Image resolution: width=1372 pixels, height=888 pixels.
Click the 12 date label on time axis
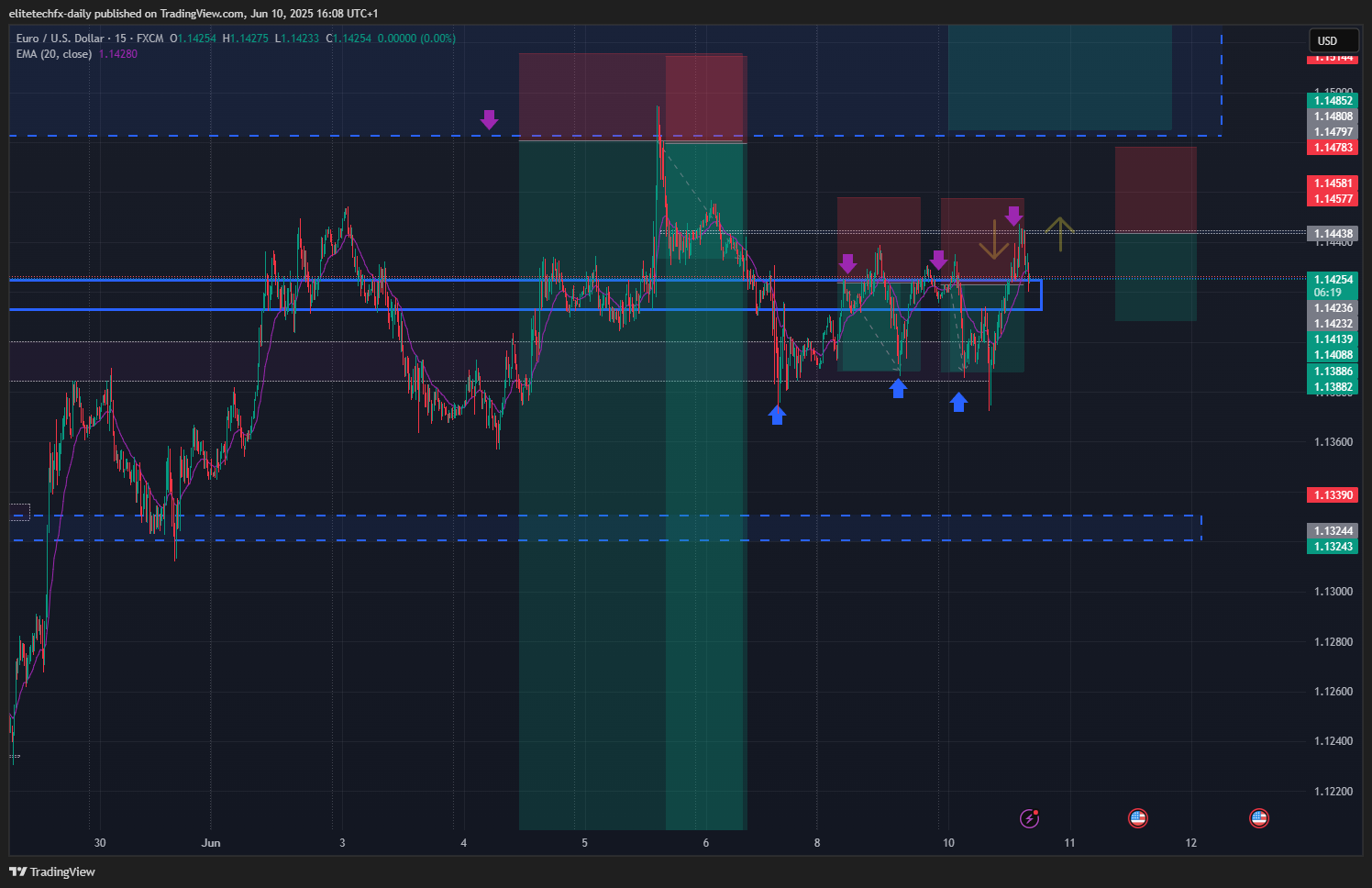[x=1190, y=843]
